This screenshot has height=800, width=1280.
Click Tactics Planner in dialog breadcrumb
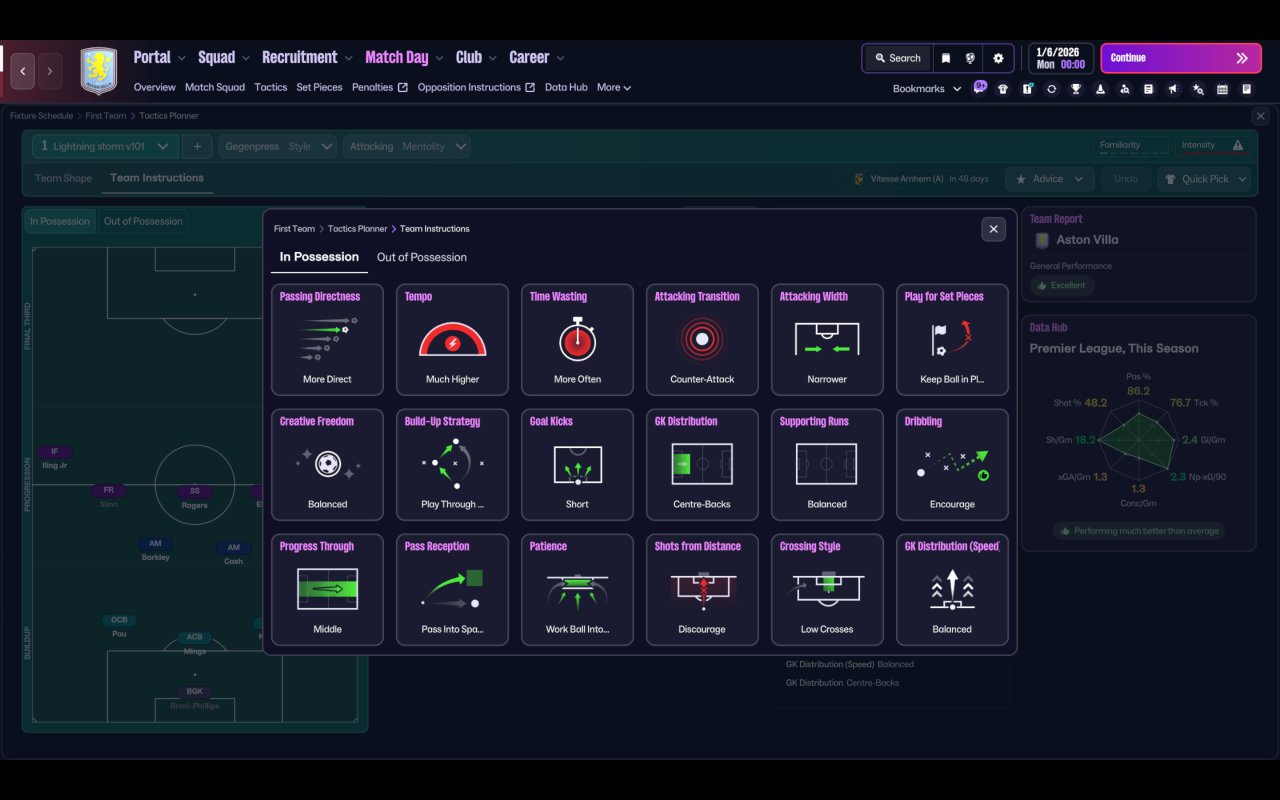tap(357, 229)
